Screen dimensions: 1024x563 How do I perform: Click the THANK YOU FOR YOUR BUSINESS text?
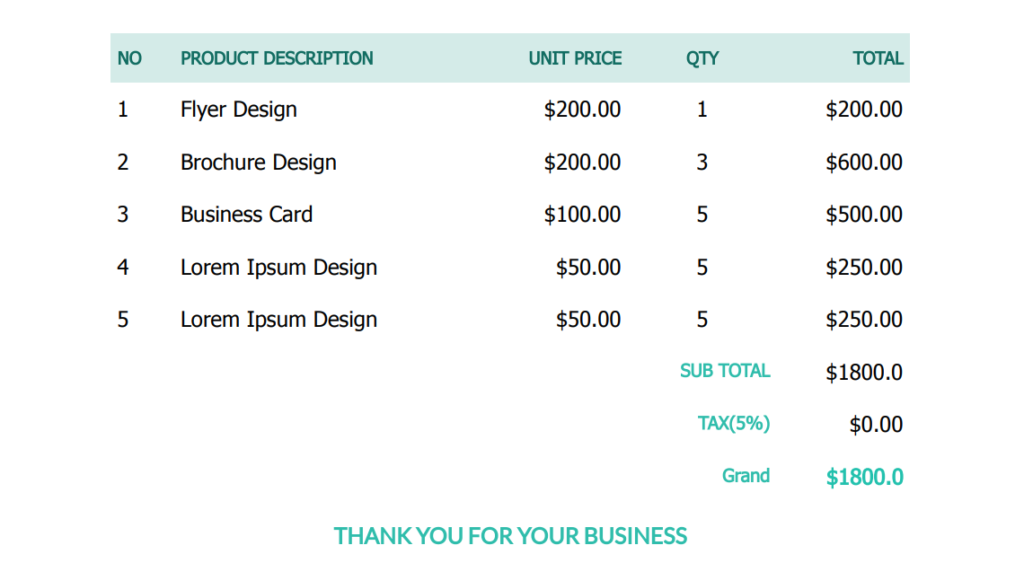click(510, 536)
